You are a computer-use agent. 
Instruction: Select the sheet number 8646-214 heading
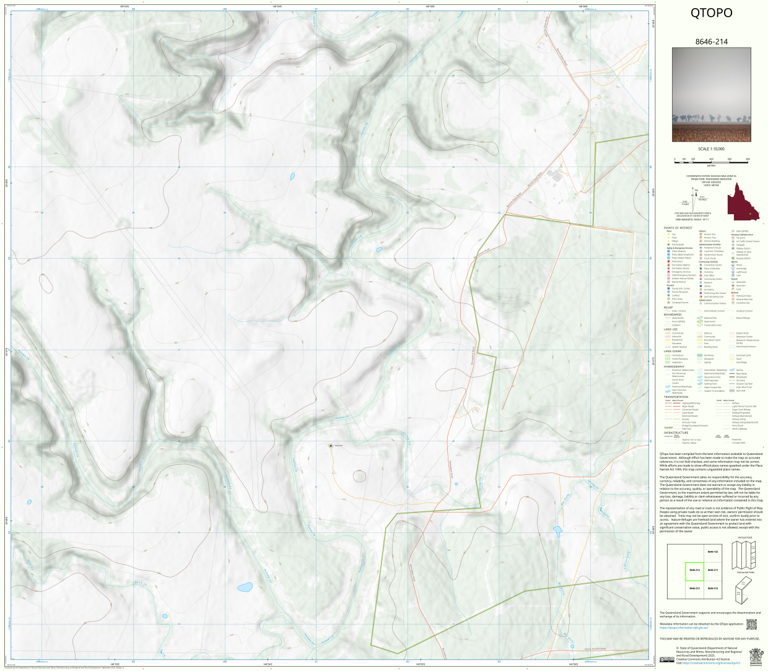point(711,42)
